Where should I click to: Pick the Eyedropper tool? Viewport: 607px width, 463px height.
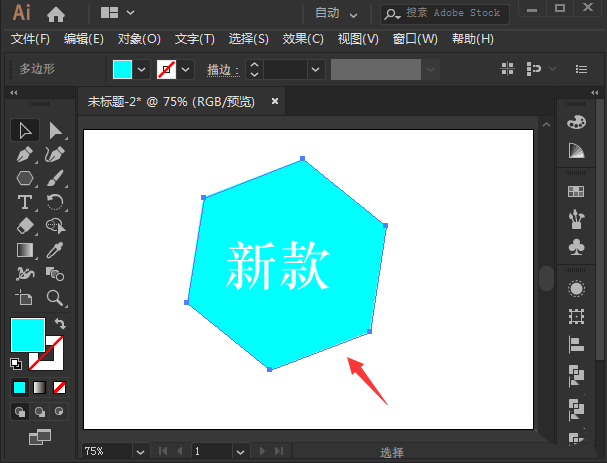(55, 250)
